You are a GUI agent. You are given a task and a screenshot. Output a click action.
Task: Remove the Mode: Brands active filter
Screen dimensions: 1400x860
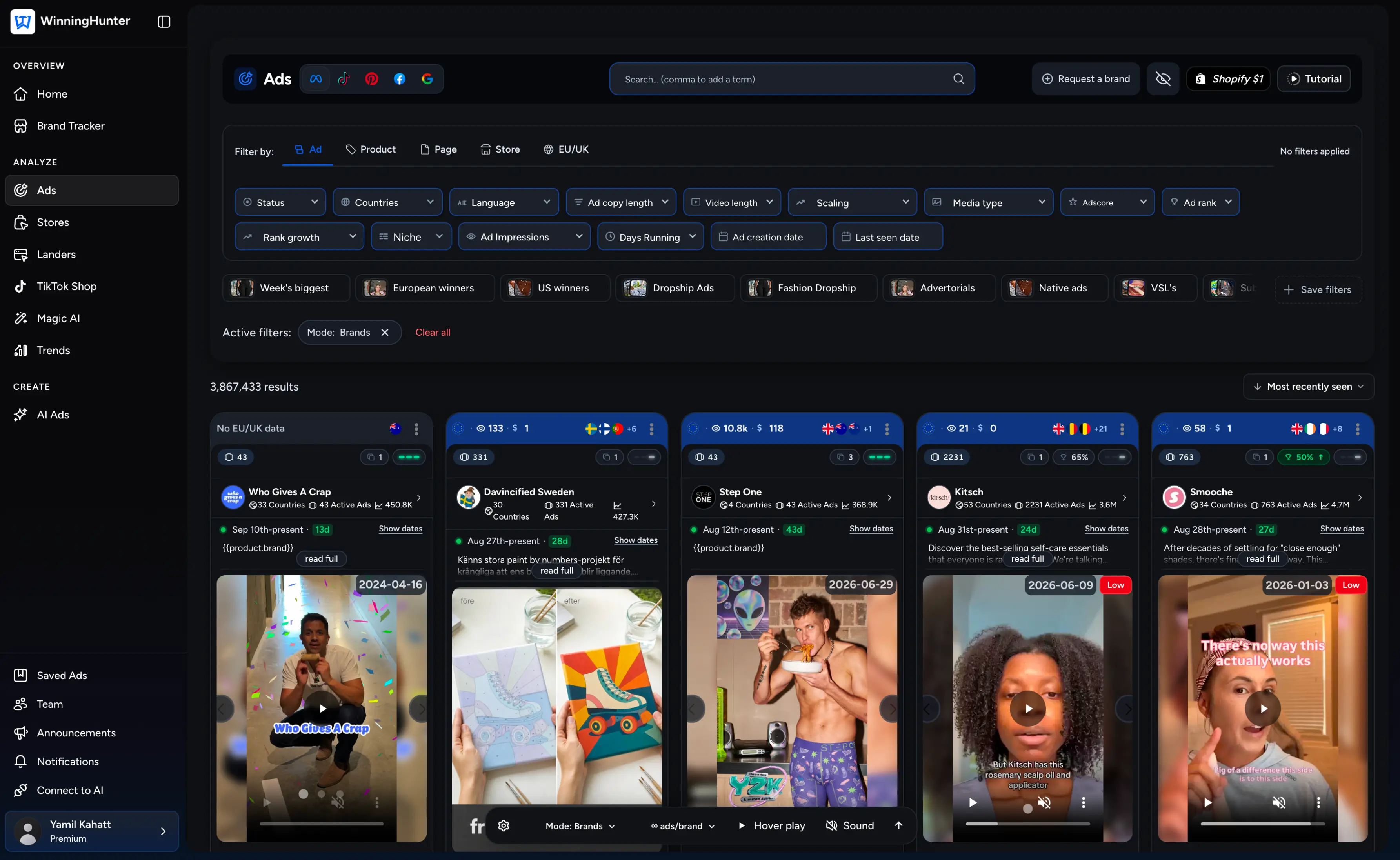click(x=385, y=332)
